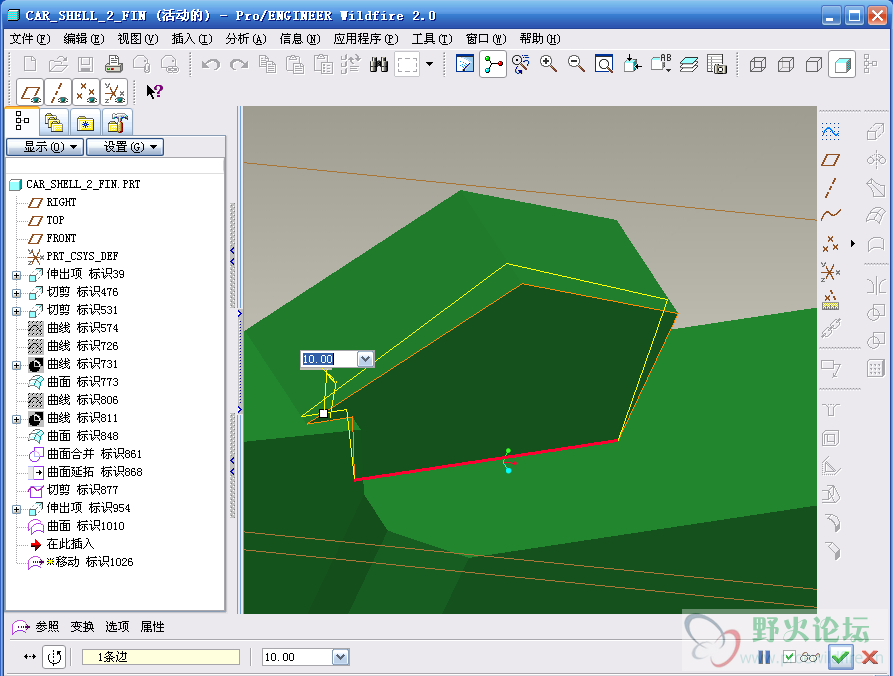Print using the printer icon
Screen dimensions: 893x676
click(x=113, y=64)
